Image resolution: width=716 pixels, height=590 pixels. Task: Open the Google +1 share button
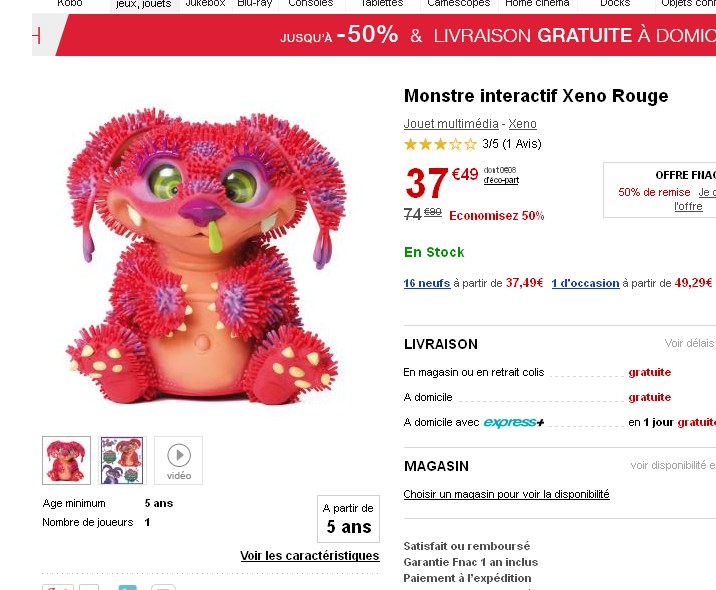click(58, 587)
